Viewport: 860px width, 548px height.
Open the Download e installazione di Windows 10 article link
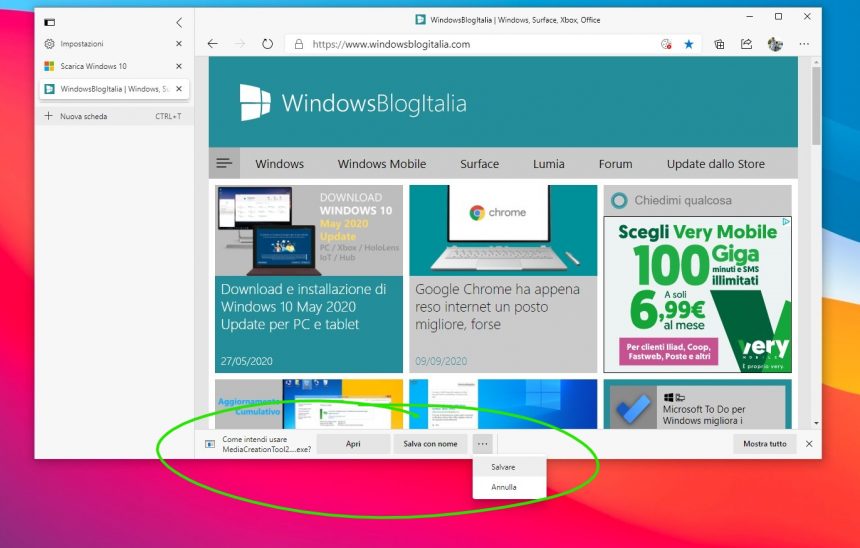[x=303, y=307]
